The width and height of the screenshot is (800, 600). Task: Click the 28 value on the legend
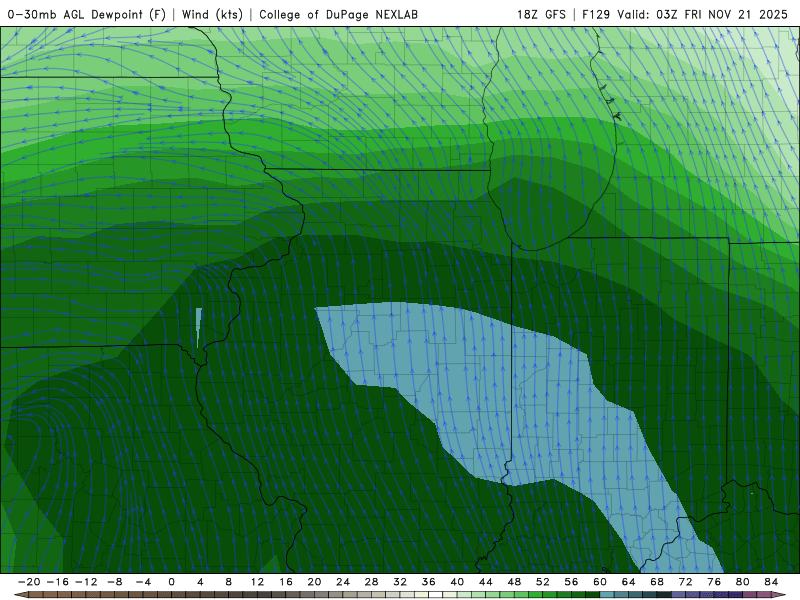tap(371, 582)
